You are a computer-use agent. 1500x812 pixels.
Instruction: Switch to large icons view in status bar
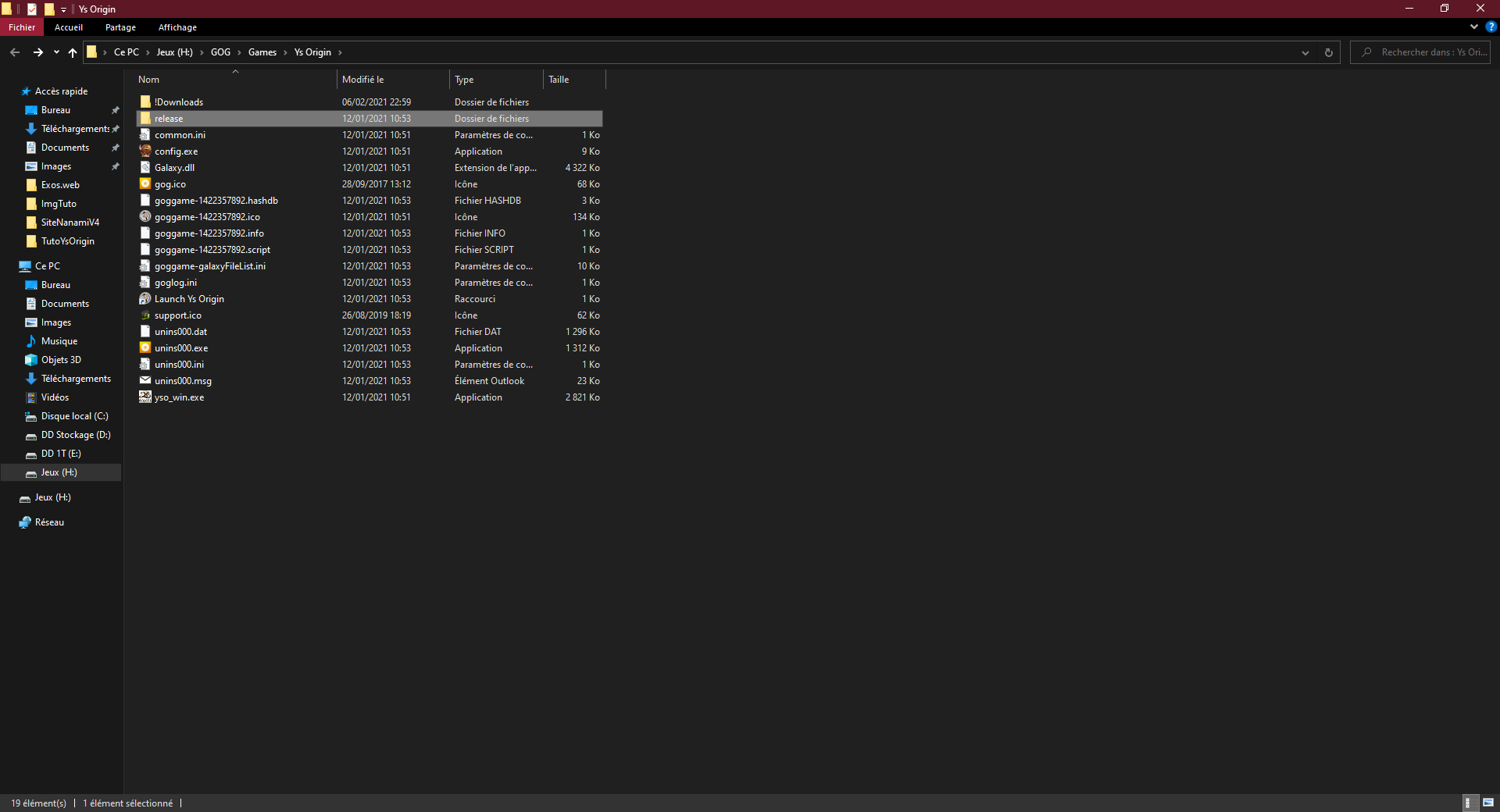click(1488, 803)
